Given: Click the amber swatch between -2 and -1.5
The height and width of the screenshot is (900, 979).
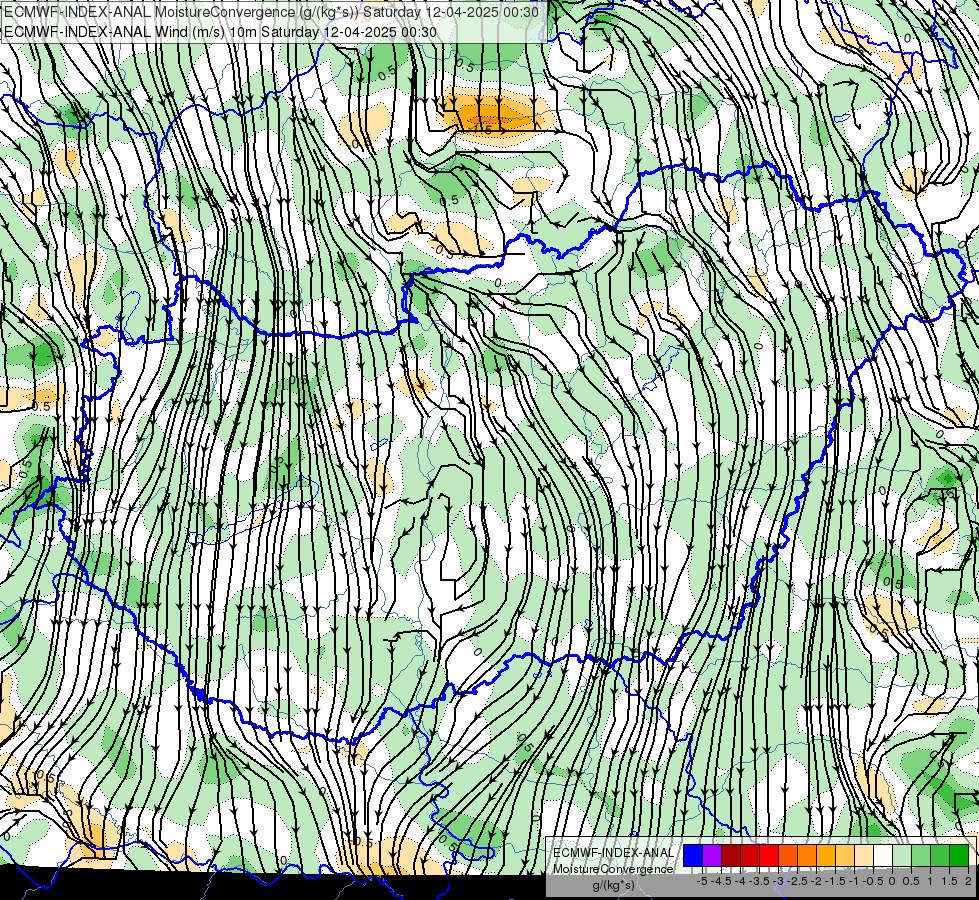Looking at the screenshot, I should click(x=825, y=856).
